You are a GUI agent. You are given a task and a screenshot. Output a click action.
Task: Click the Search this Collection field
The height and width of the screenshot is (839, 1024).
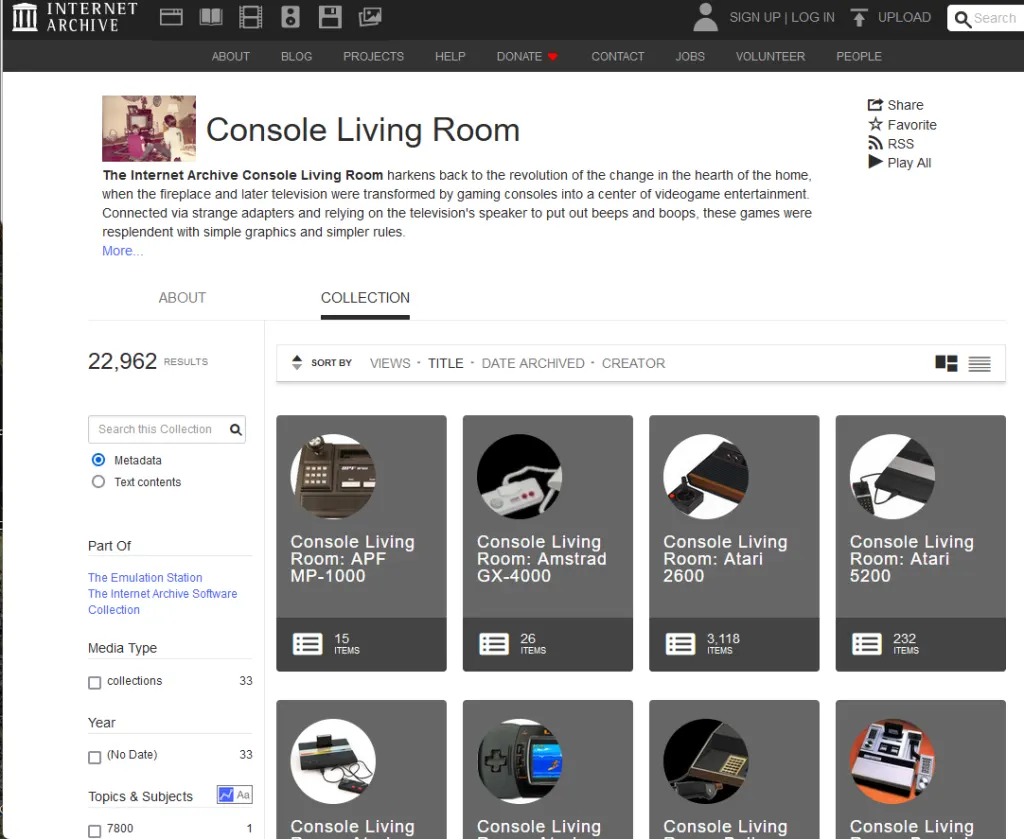pyautogui.click(x=156, y=429)
